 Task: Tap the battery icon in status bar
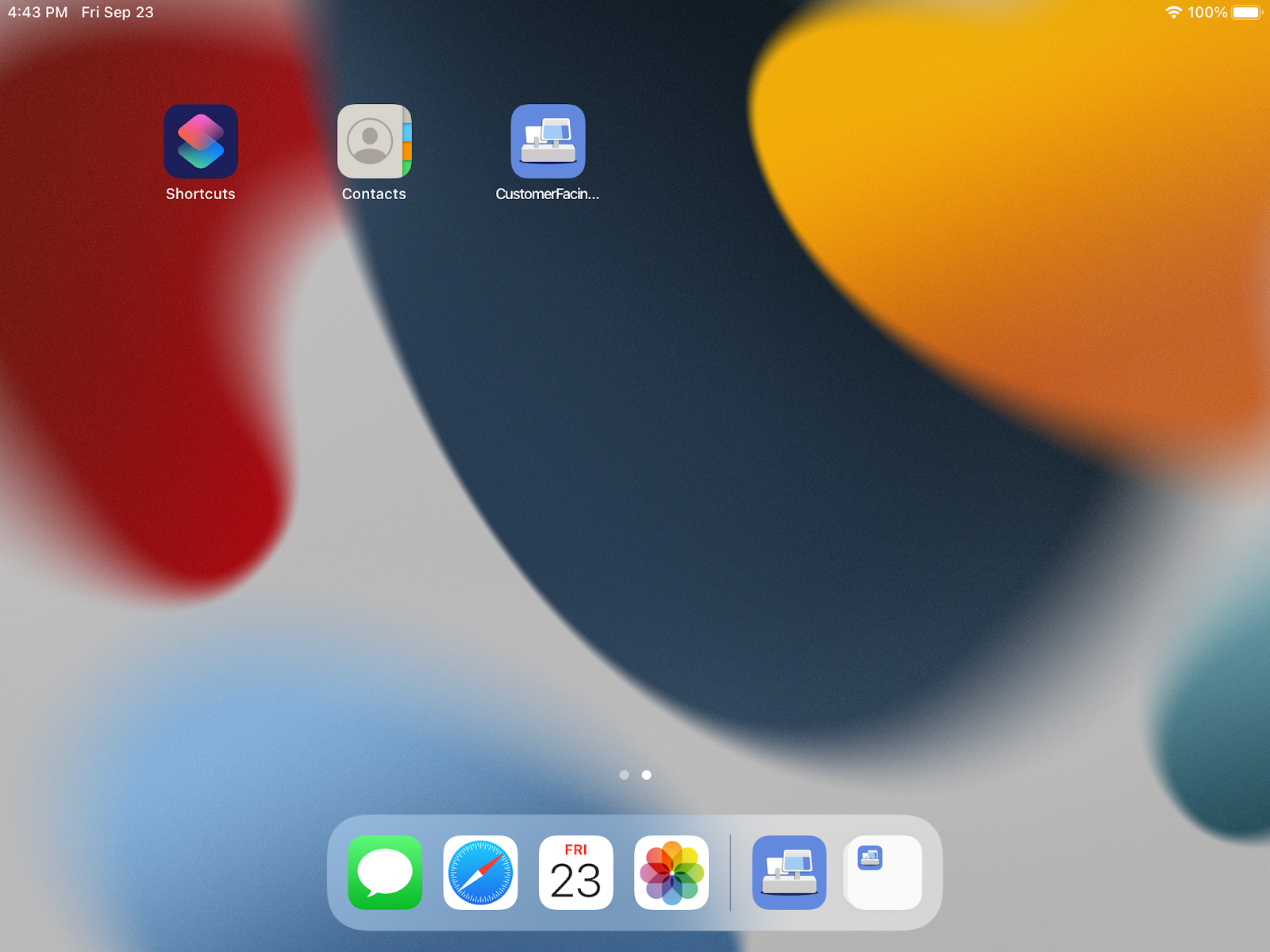1246,13
